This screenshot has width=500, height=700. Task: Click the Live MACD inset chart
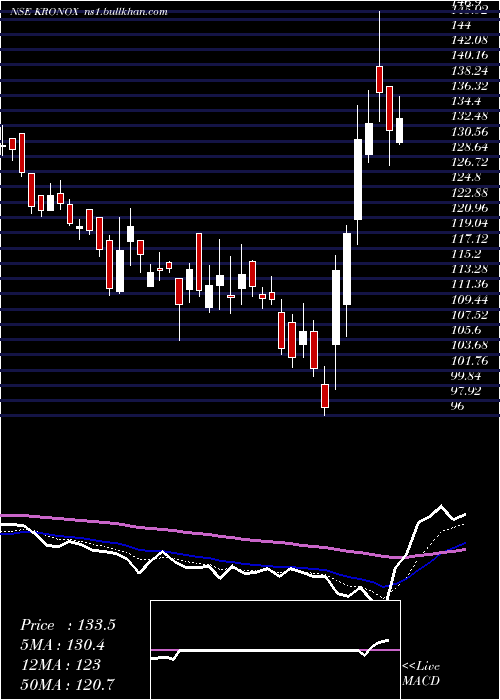(275, 650)
